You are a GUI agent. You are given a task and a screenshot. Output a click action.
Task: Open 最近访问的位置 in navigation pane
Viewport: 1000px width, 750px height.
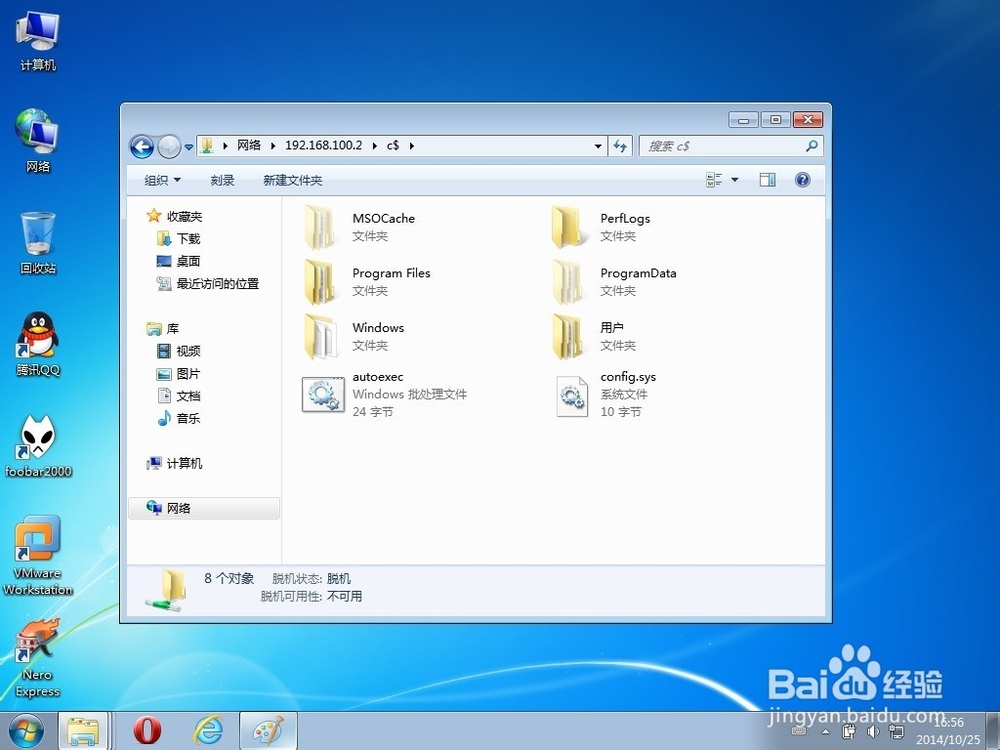[208, 284]
